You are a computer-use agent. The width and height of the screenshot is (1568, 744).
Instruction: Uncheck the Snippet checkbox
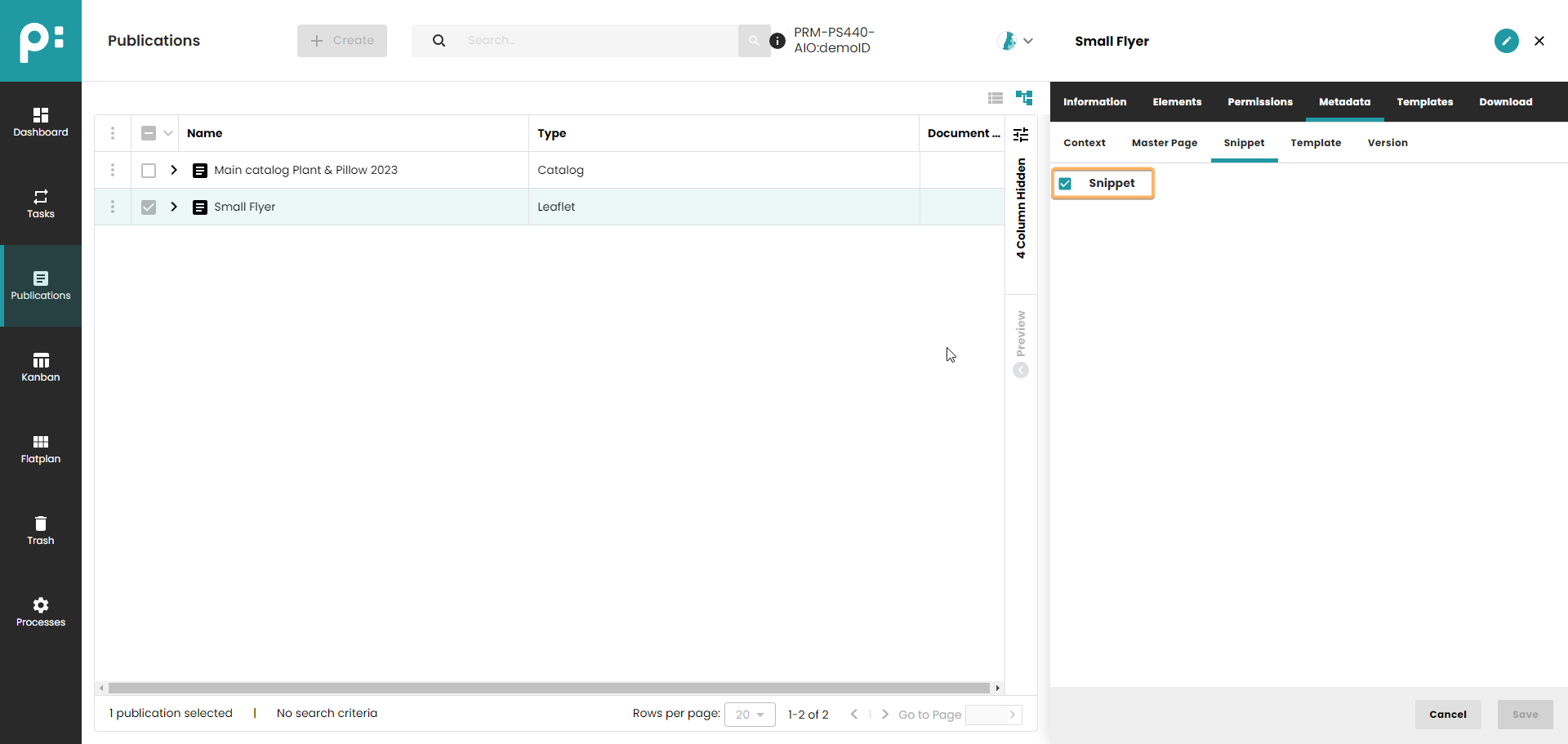1066,184
